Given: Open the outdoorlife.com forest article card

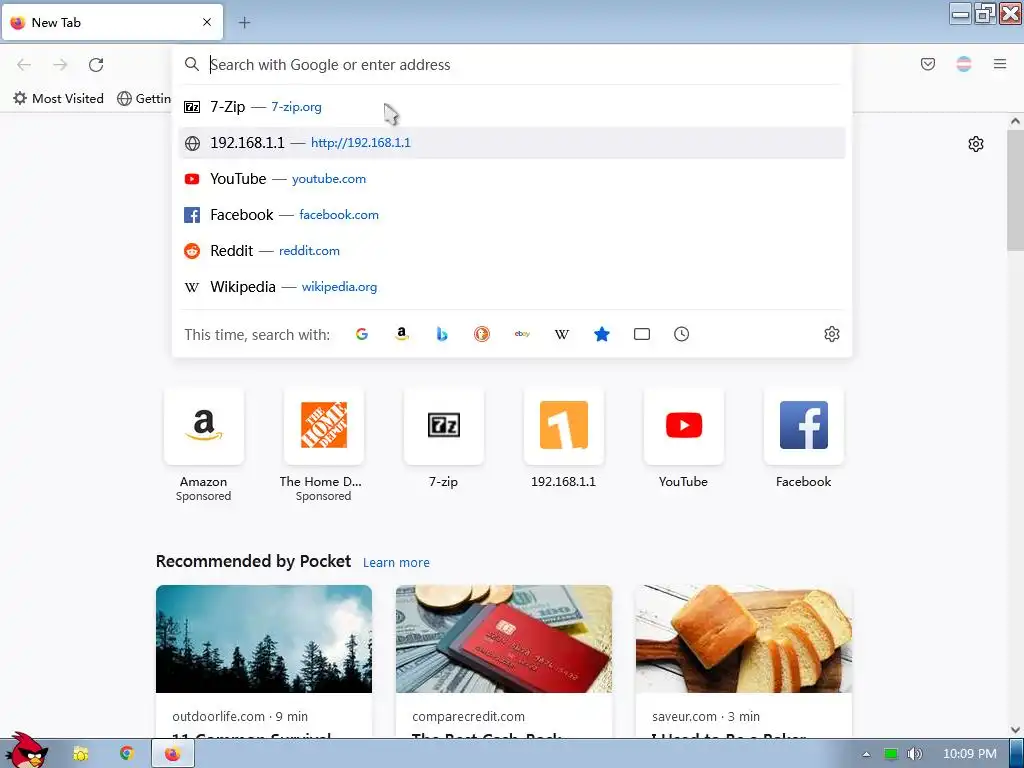Looking at the screenshot, I should (264, 661).
